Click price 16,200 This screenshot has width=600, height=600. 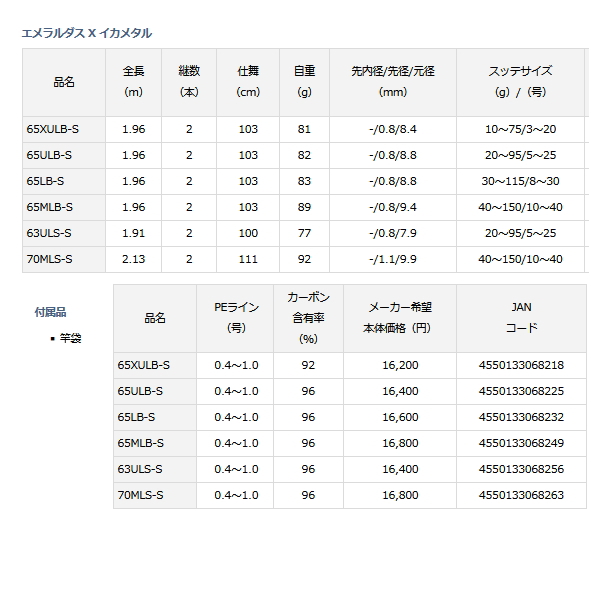(400, 365)
